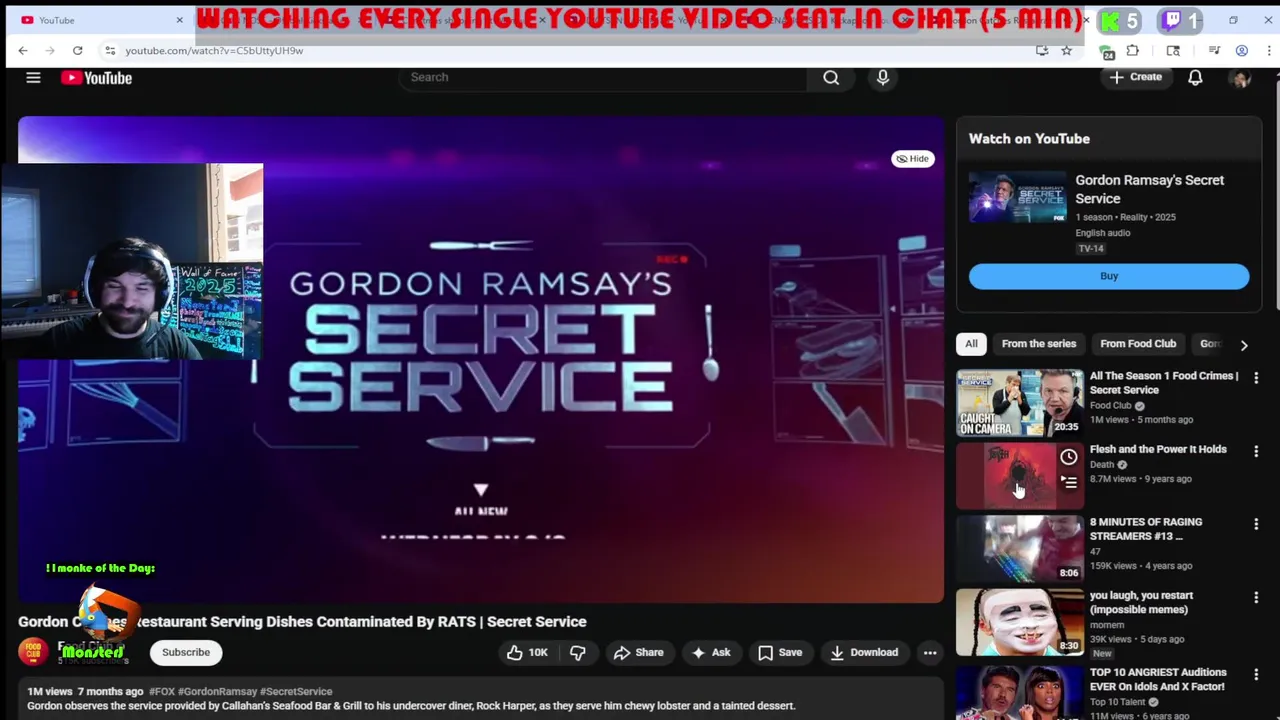
Task: Like the video with 10K likes
Action: 527,652
